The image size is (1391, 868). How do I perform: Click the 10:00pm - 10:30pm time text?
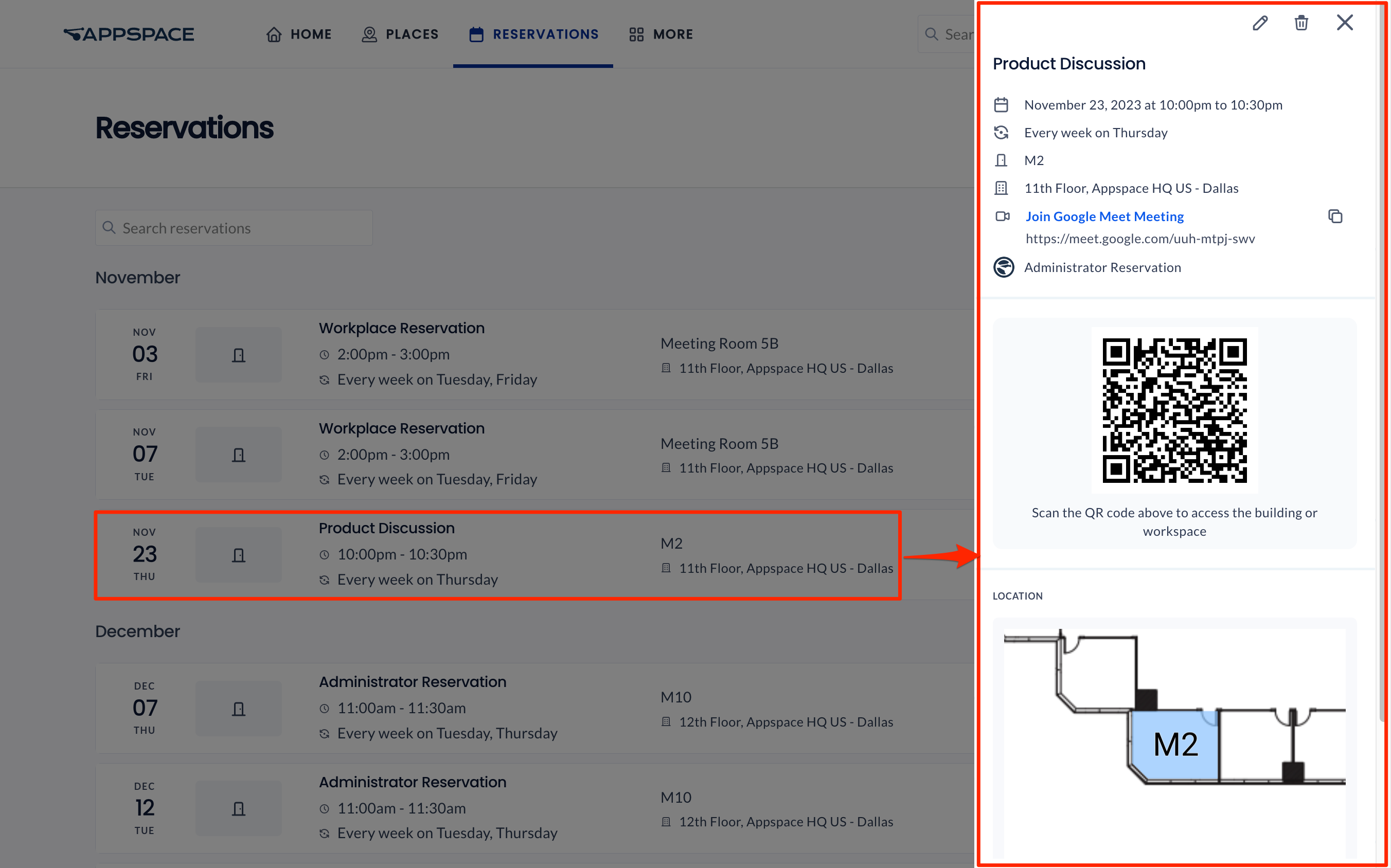(x=402, y=554)
